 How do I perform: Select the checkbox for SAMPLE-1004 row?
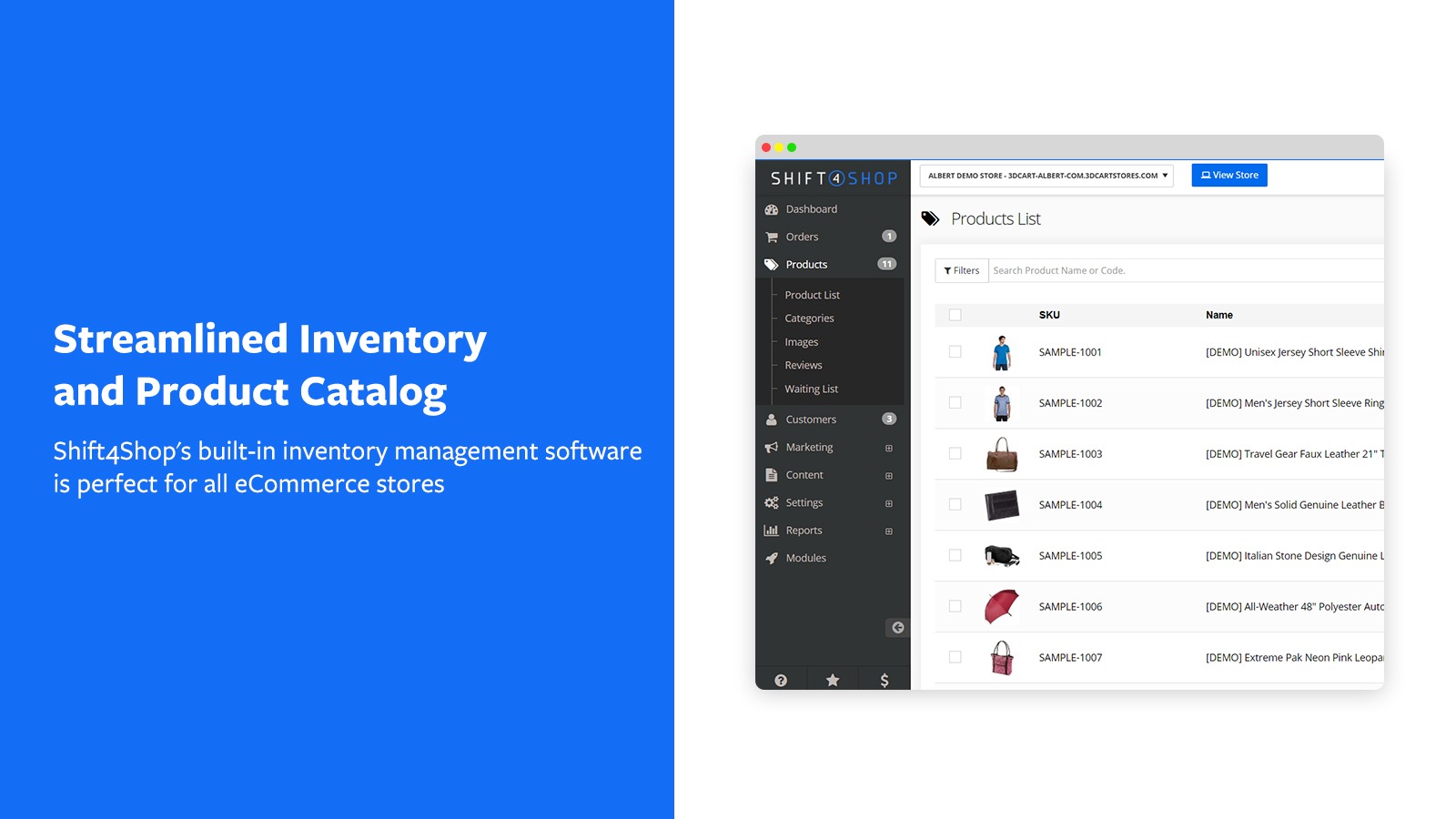click(x=955, y=504)
